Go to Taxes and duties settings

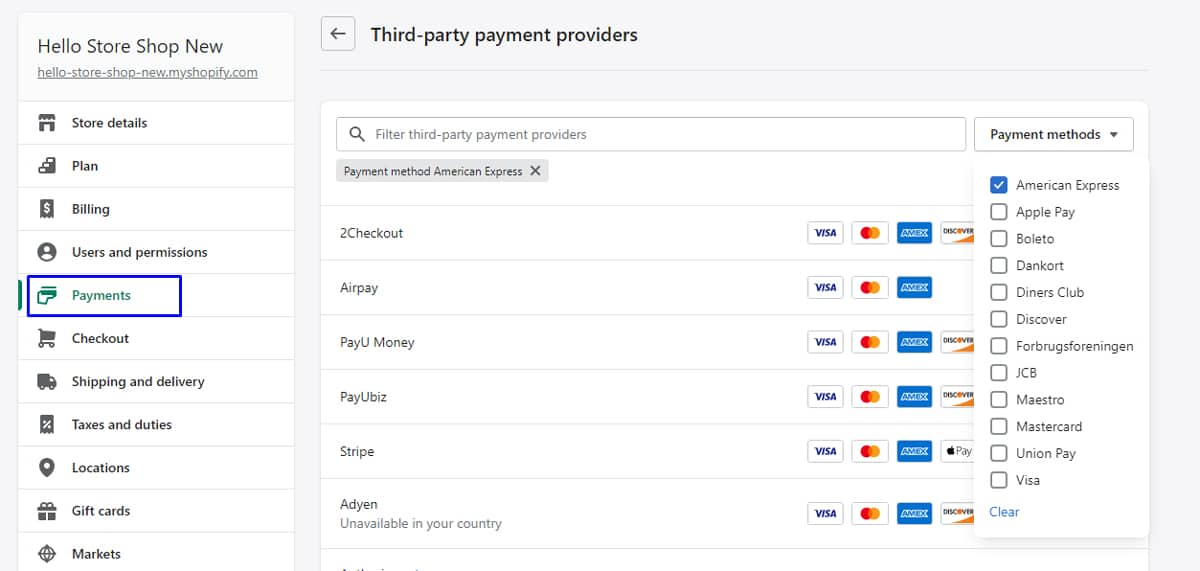pos(121,424)
